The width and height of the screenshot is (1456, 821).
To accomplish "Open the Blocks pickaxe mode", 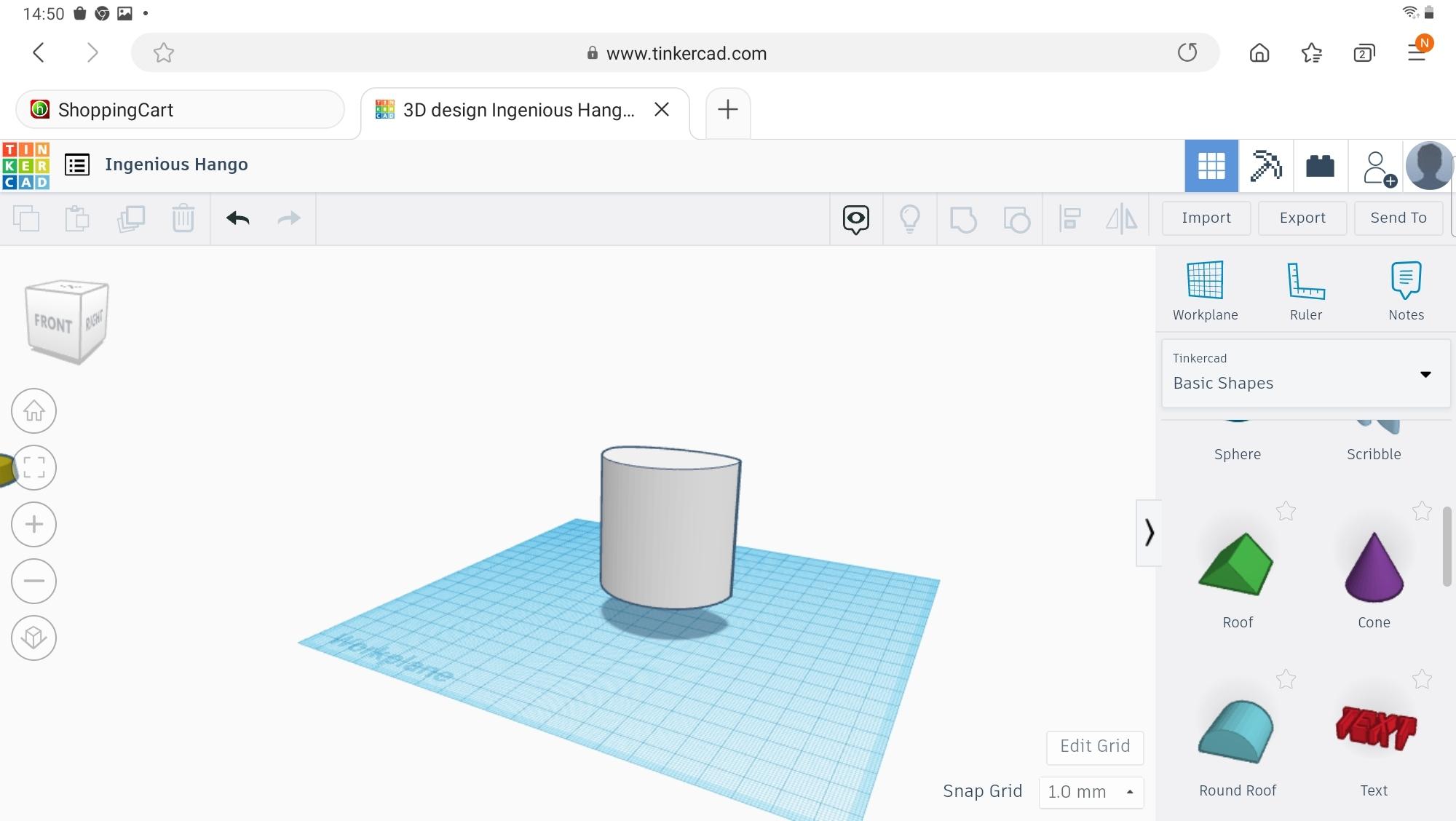I will coord(1266,166).
